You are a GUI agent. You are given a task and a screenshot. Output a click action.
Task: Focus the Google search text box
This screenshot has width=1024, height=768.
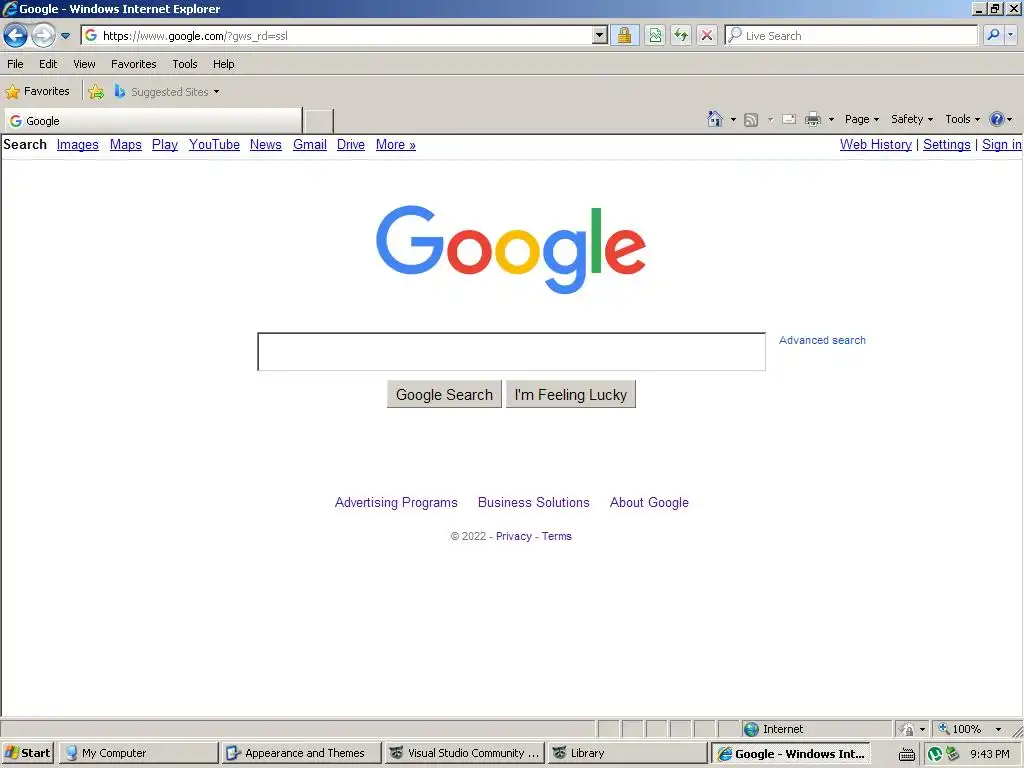[x=511, y=351]
